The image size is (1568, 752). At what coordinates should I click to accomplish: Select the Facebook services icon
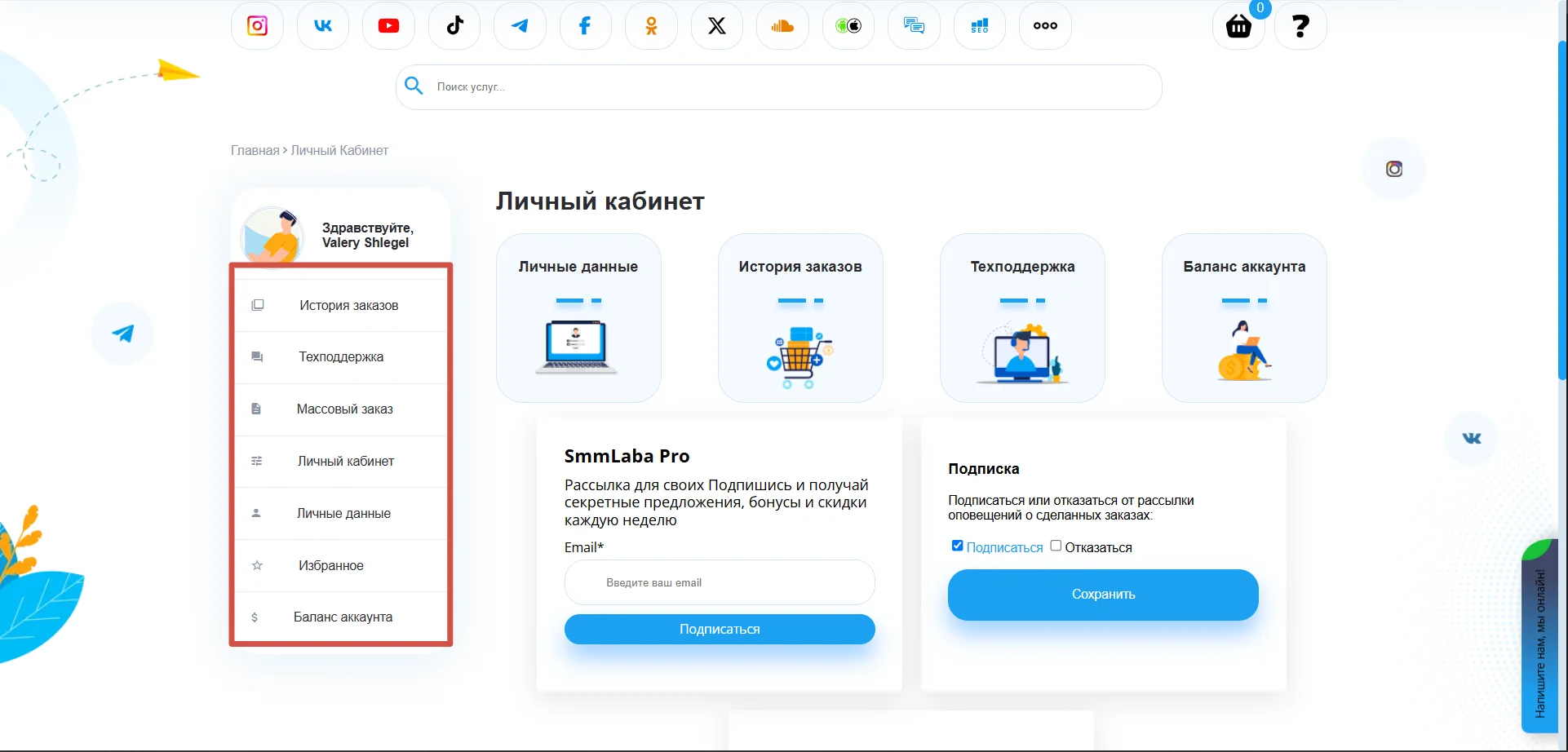586,25
